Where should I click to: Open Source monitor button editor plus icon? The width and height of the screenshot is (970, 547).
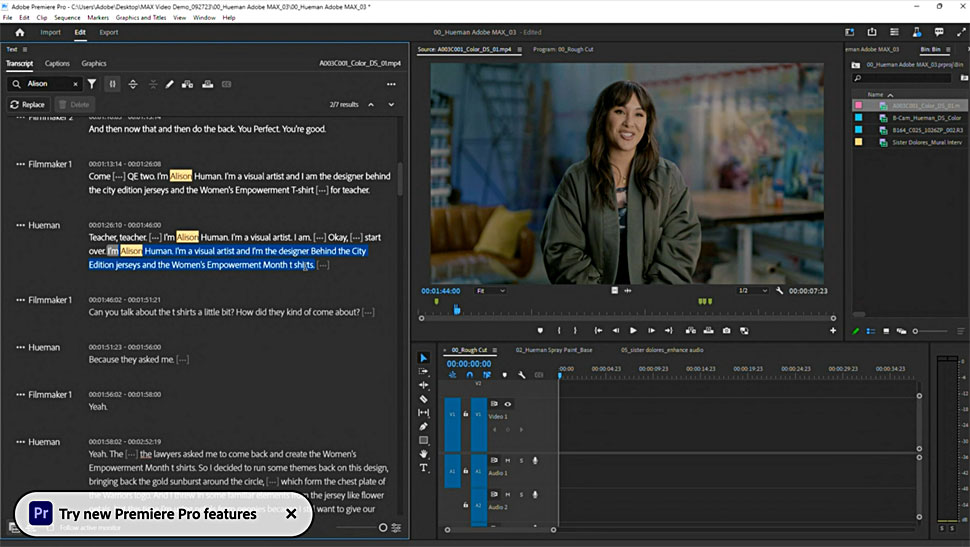tap(833, 330)
